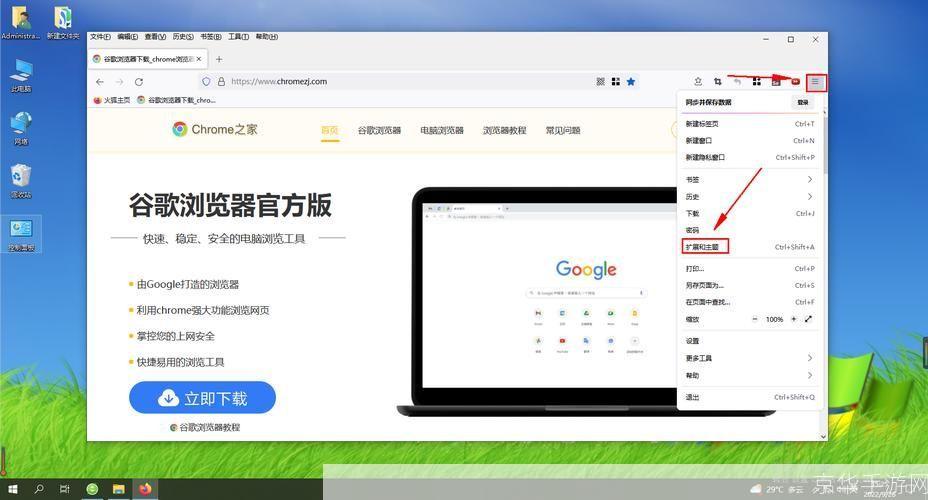Screen dimensions: 928x500
Task: Choose 新建窗口 from the menu
Action: pos(749,140)
